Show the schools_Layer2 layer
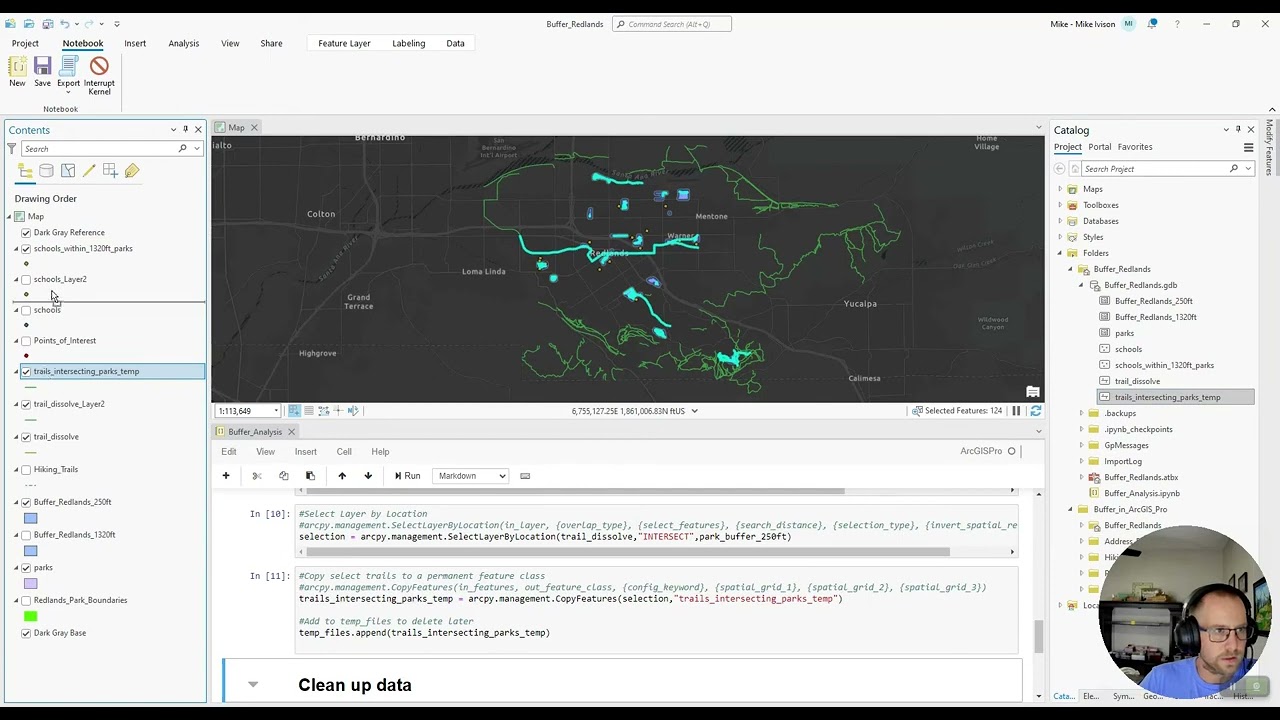The height and width of the screenshot is (720, 1280). tap(26, 280)
